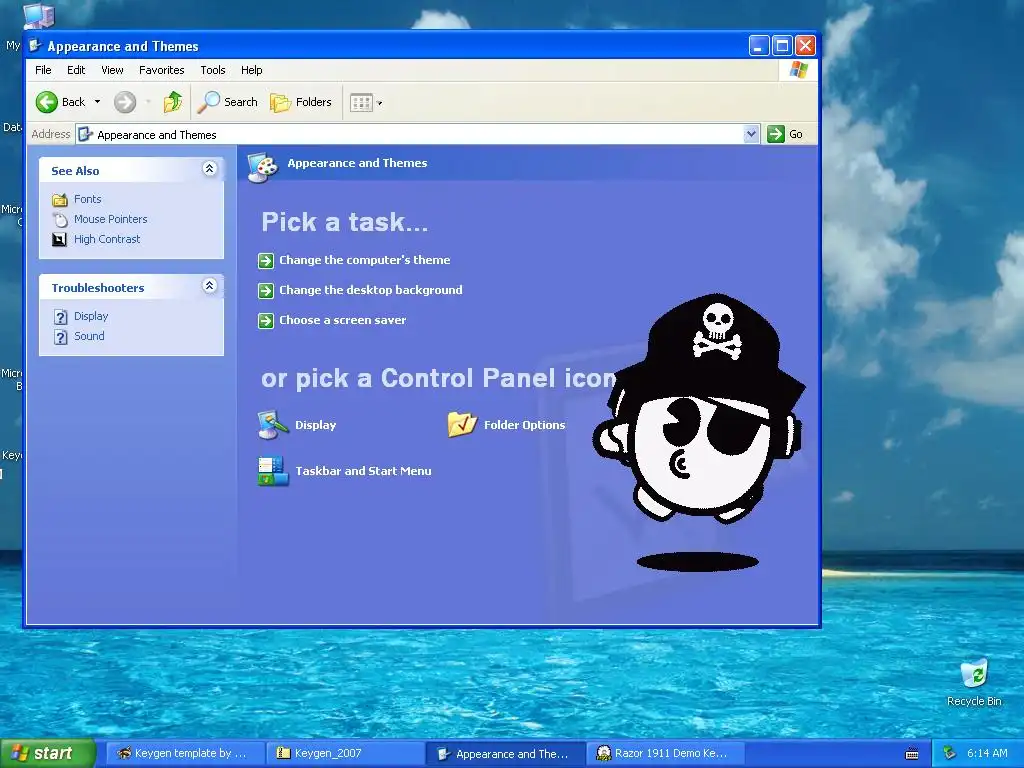The image size is (1024, 768).
Task: Open the View menu
Action: click(x=112, y=70)
